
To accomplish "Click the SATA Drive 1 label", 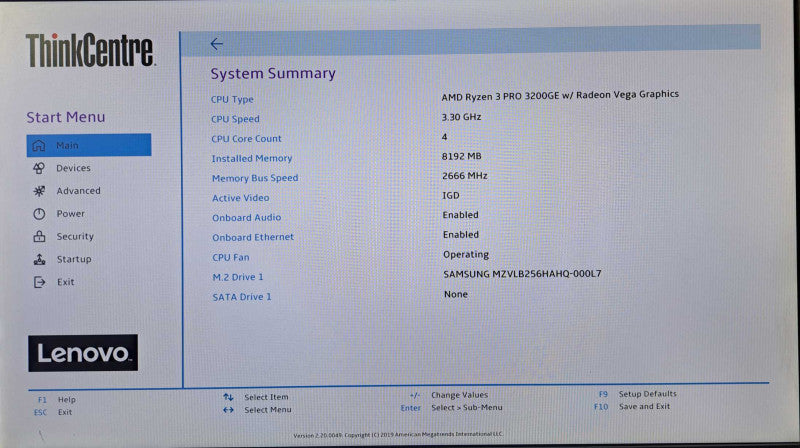I will pos(242,297).
